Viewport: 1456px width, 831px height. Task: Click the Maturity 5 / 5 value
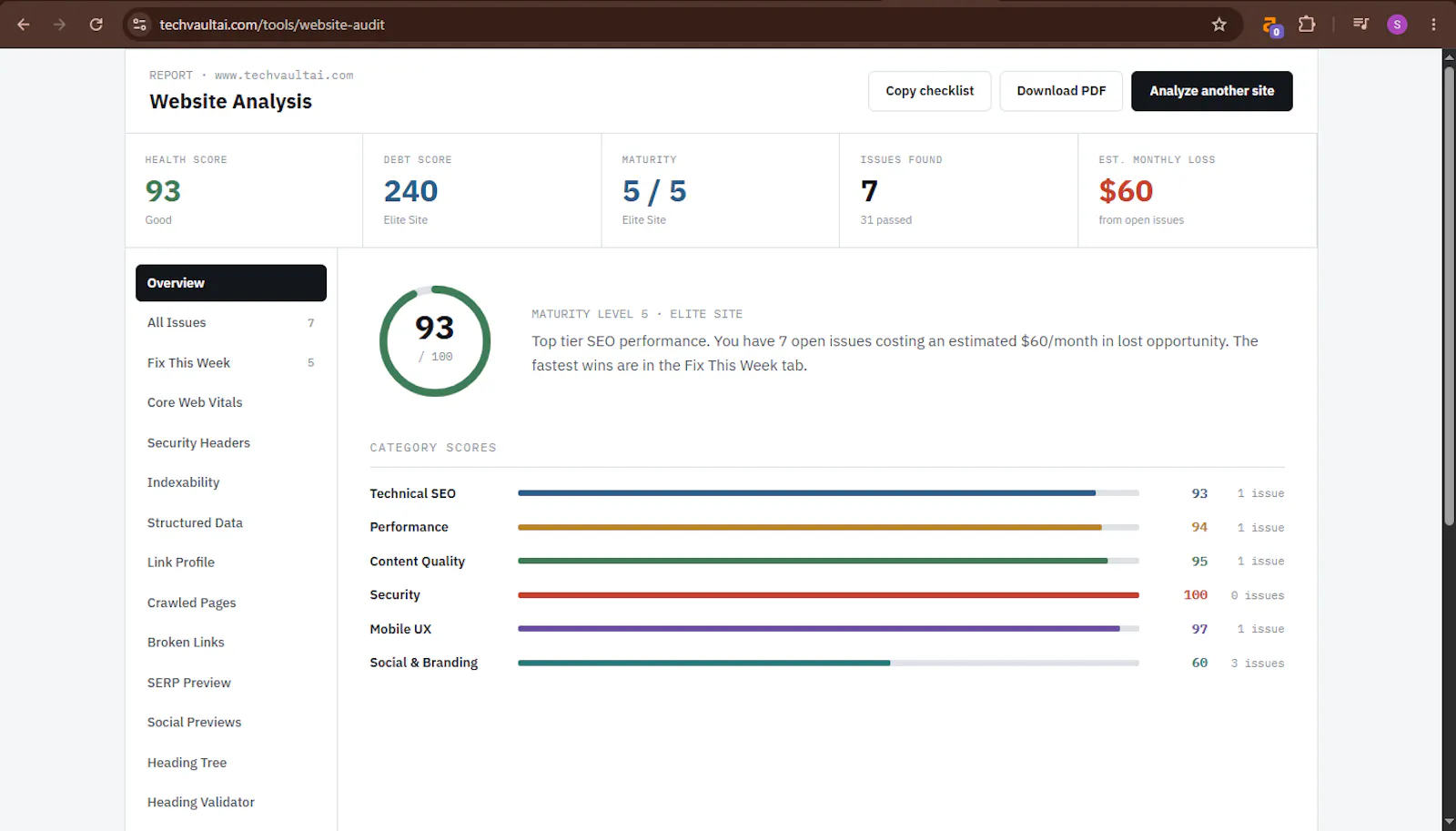click(654, 191)
